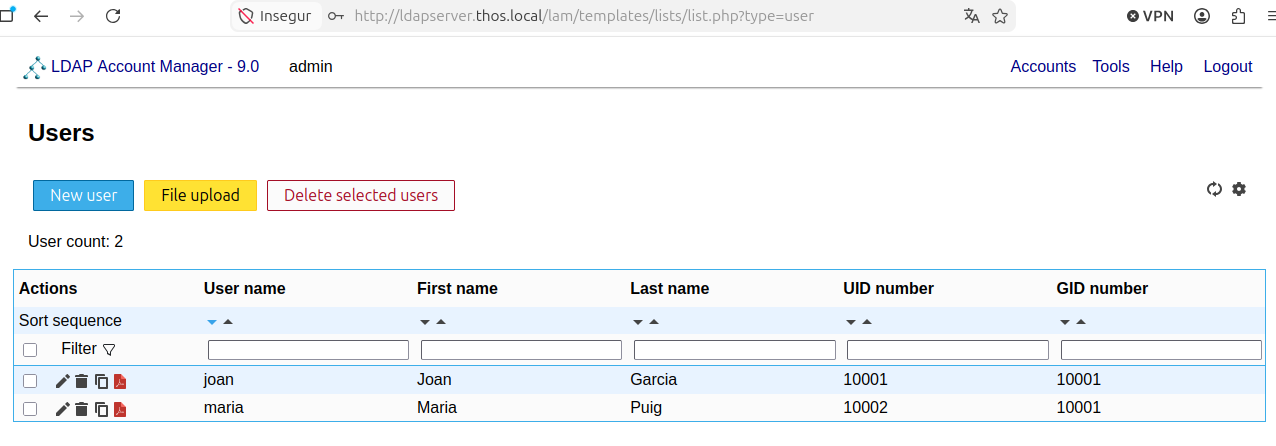Open the browser profile icon
This screenshot has width=1276, height=446.
(1202, 16)
